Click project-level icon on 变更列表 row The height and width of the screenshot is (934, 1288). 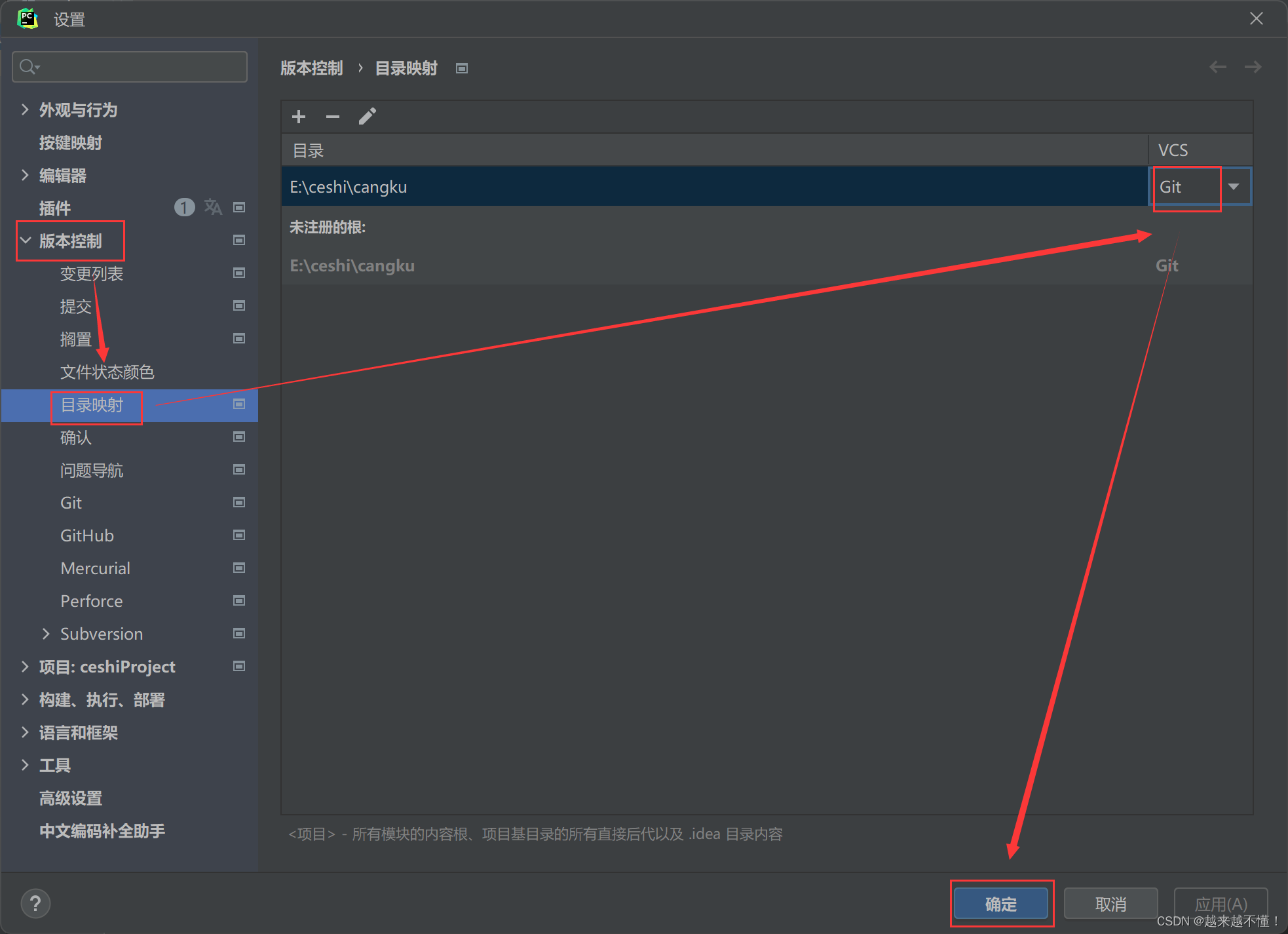[239, 273]
